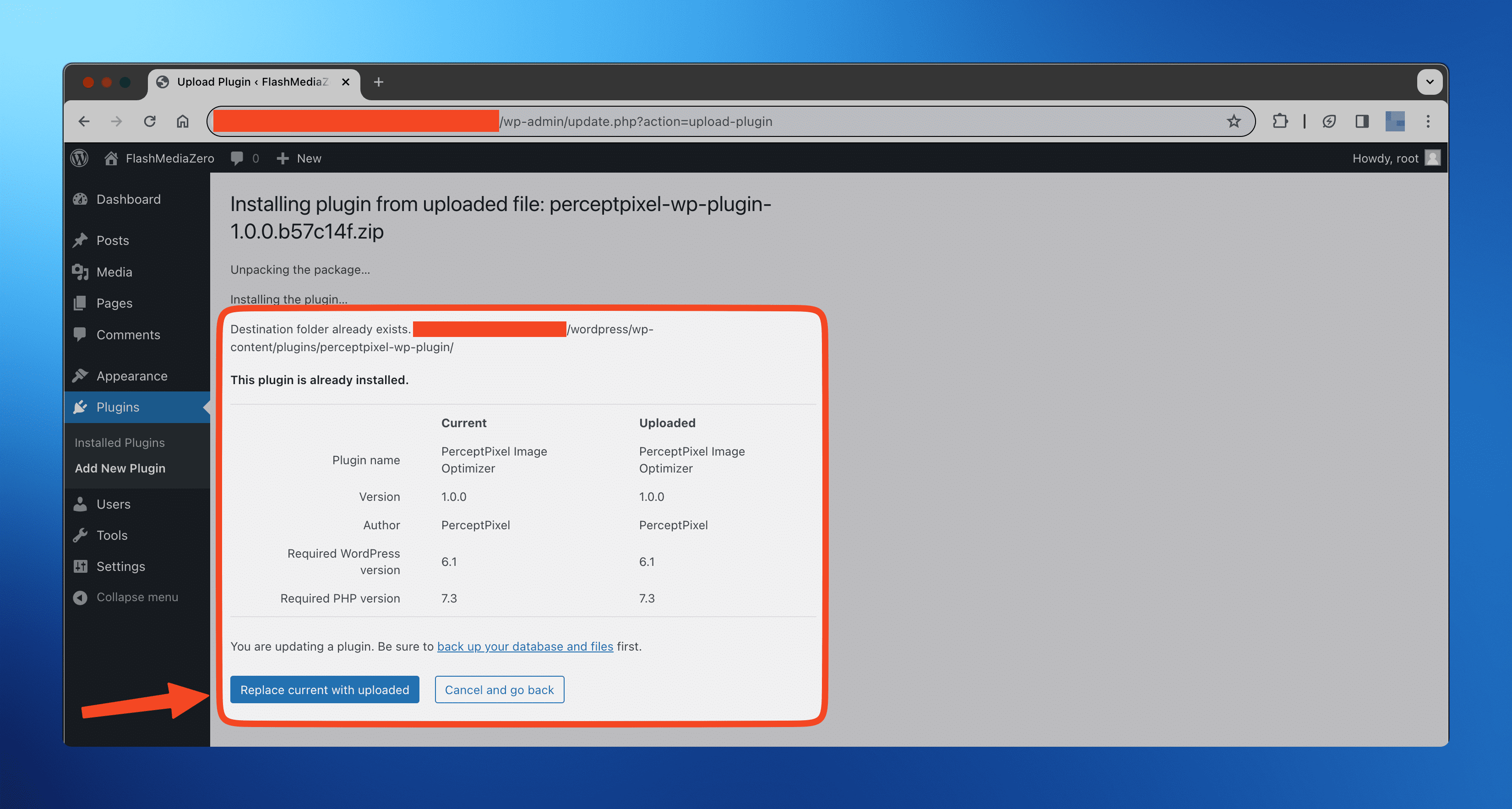The width and height of the screenshot is (1512, 809).
Task: Click the browser back arrow
Action: pyautogui.click(x=84, y=121)
